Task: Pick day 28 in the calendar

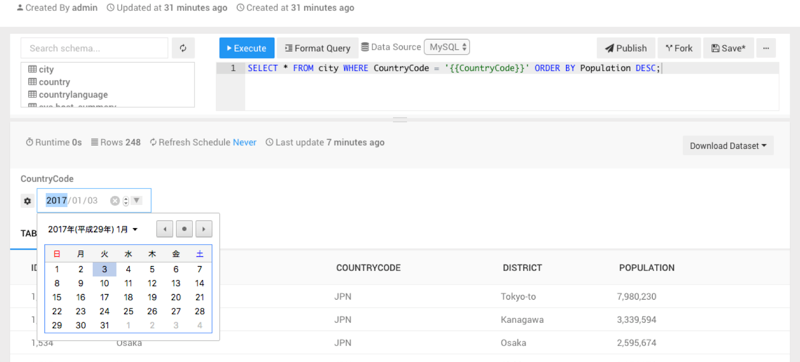Action: click(x=200, y=311)
